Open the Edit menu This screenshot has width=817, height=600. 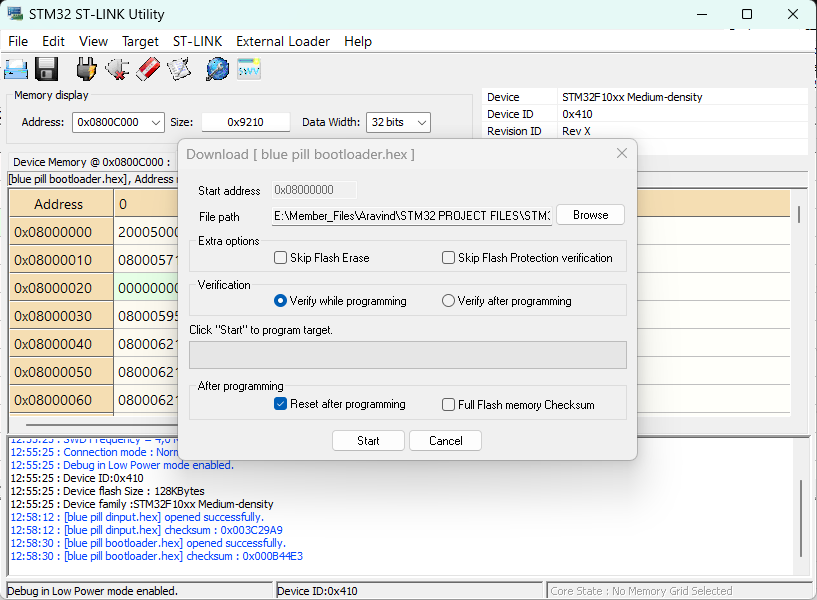(x=53, y=41)
